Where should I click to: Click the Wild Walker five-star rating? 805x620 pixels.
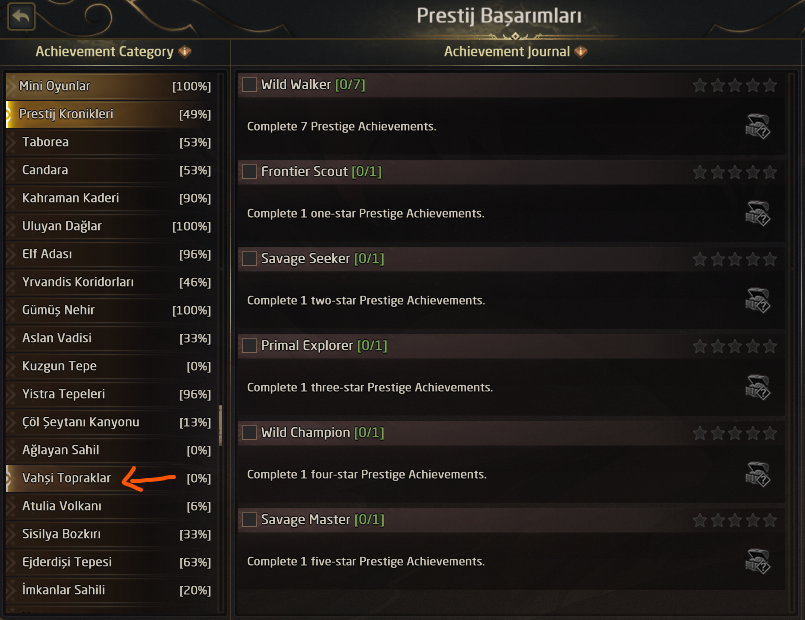[x=735, y=86]
